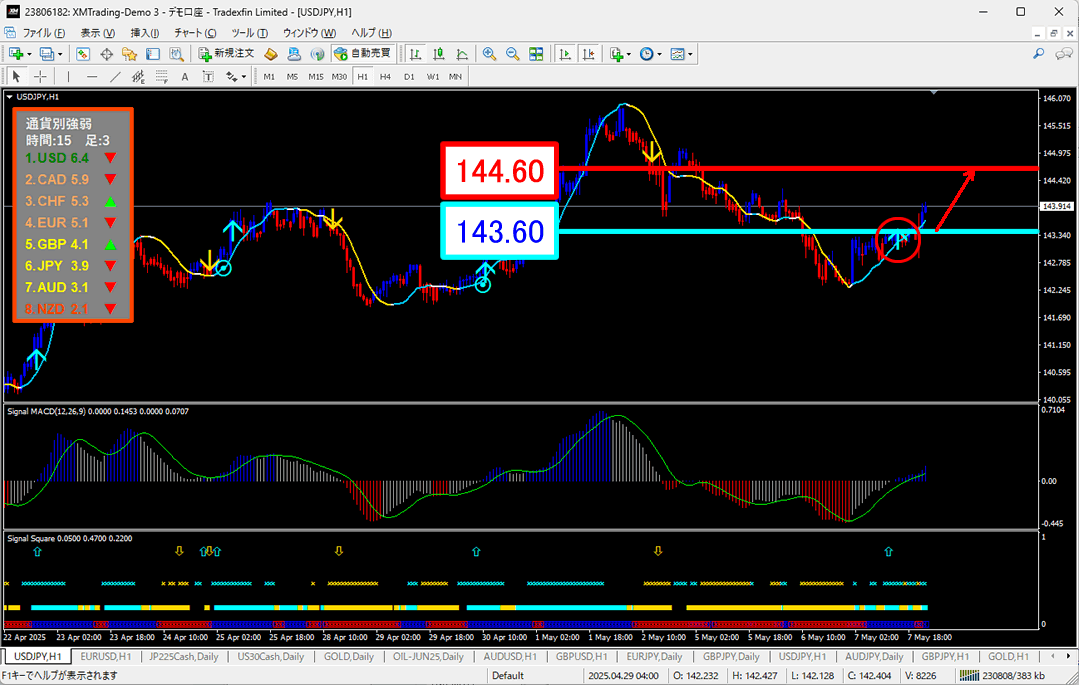
Task: Switch to M1 timeframe
Action: point(269,76)
